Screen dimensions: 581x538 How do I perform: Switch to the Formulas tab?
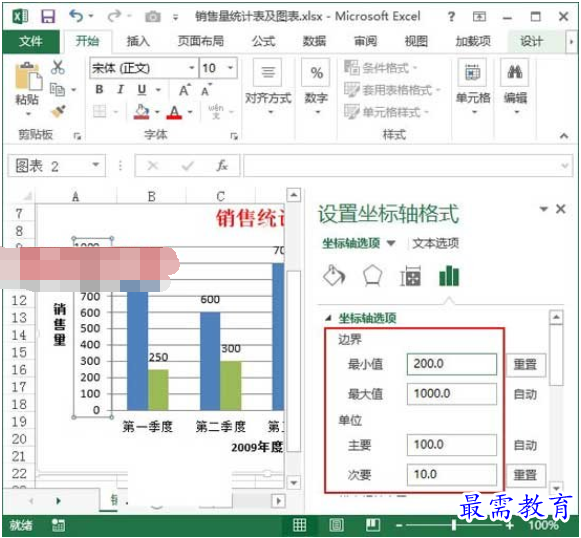pos(263,41)
